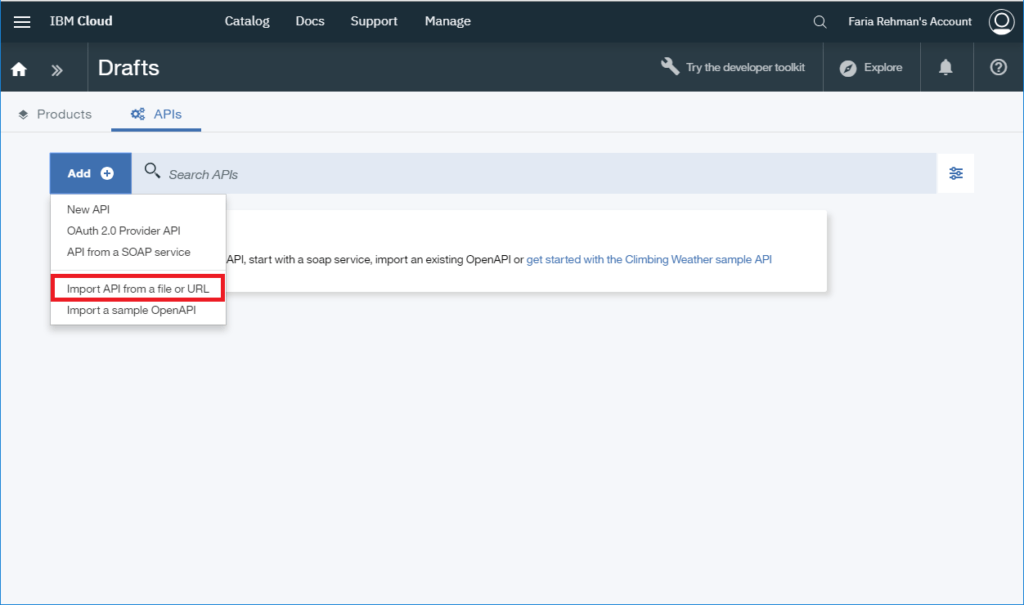
Task: Open the notification bell icon
Action: point(946,67)
